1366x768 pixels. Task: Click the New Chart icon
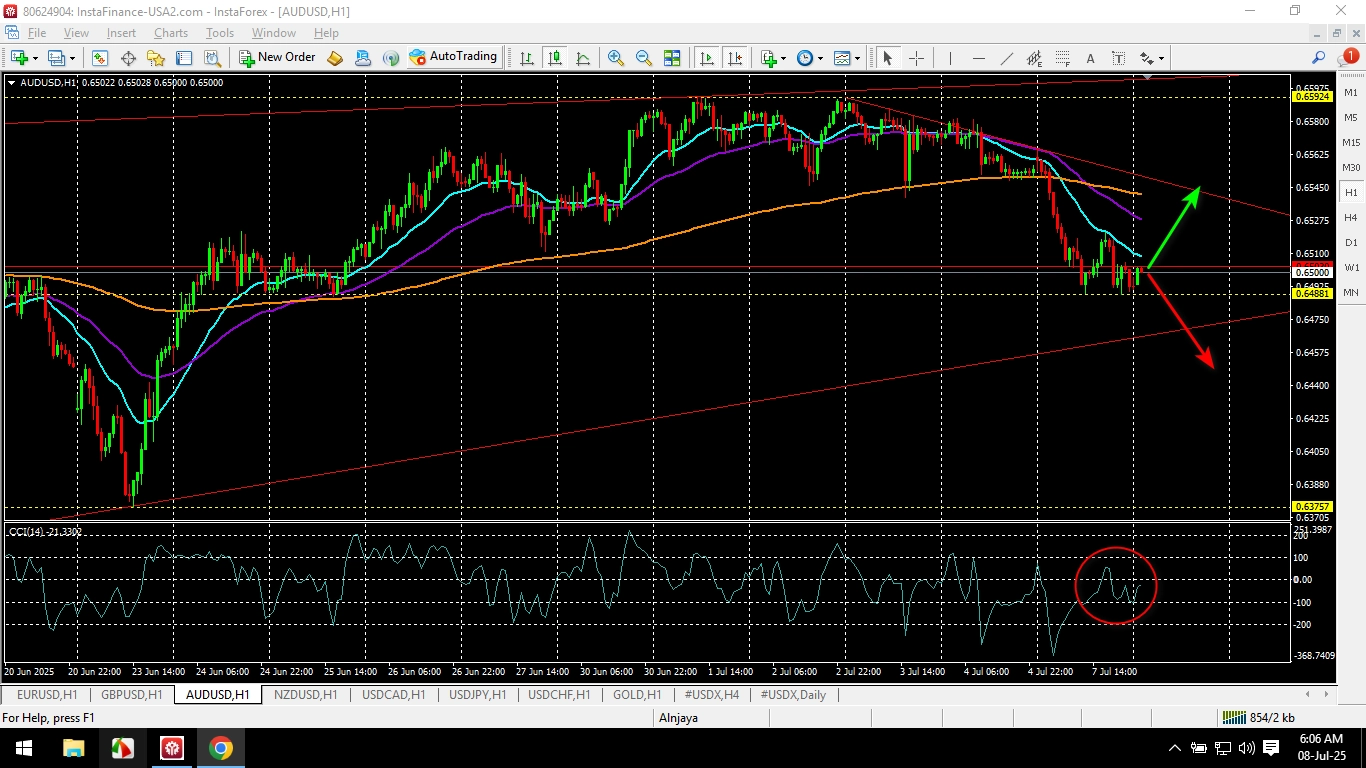pyautogui.click(x=19, y=58)
